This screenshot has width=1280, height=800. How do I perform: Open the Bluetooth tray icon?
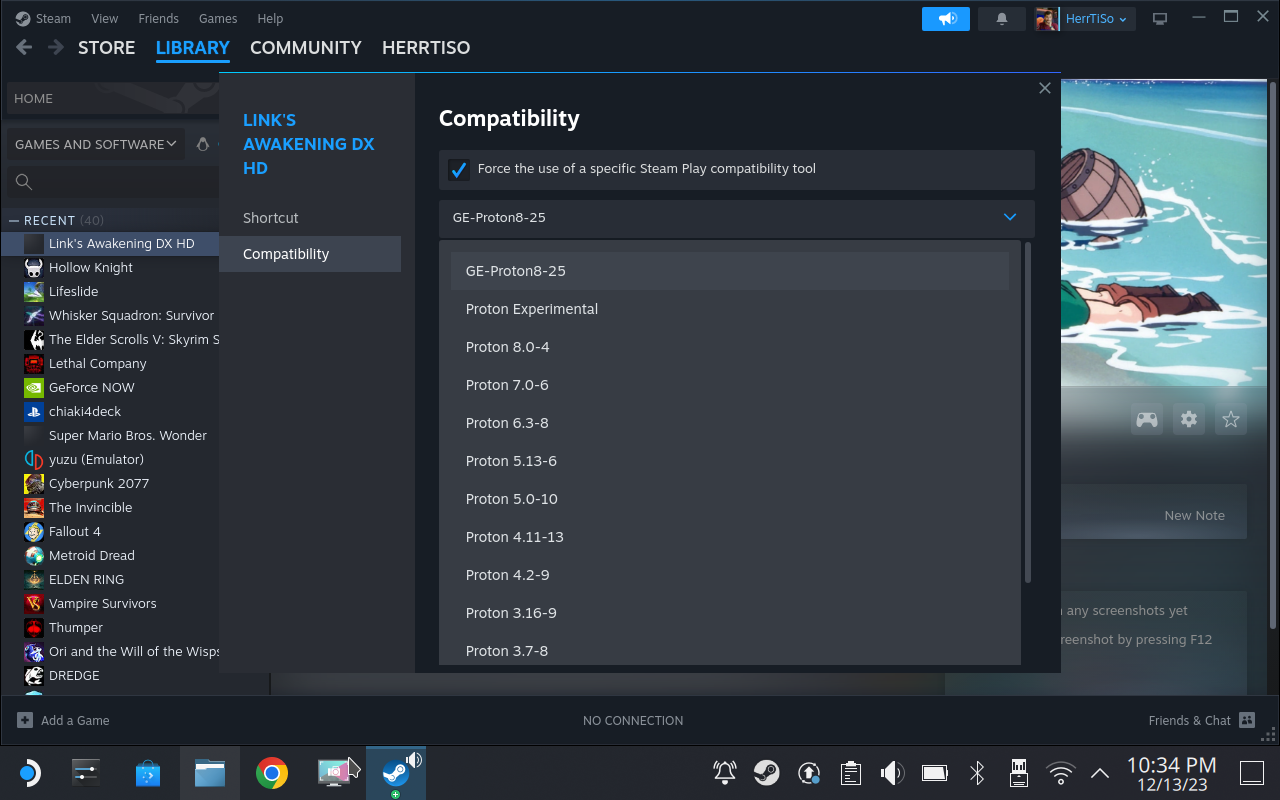pos(977,772)
